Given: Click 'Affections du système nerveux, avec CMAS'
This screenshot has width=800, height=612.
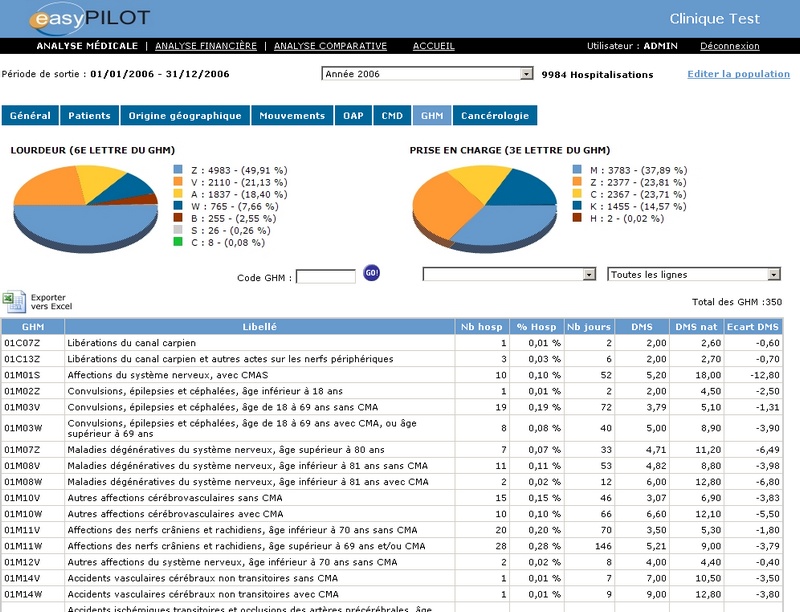Looking at the screenshot, I should tap(168, 375).
